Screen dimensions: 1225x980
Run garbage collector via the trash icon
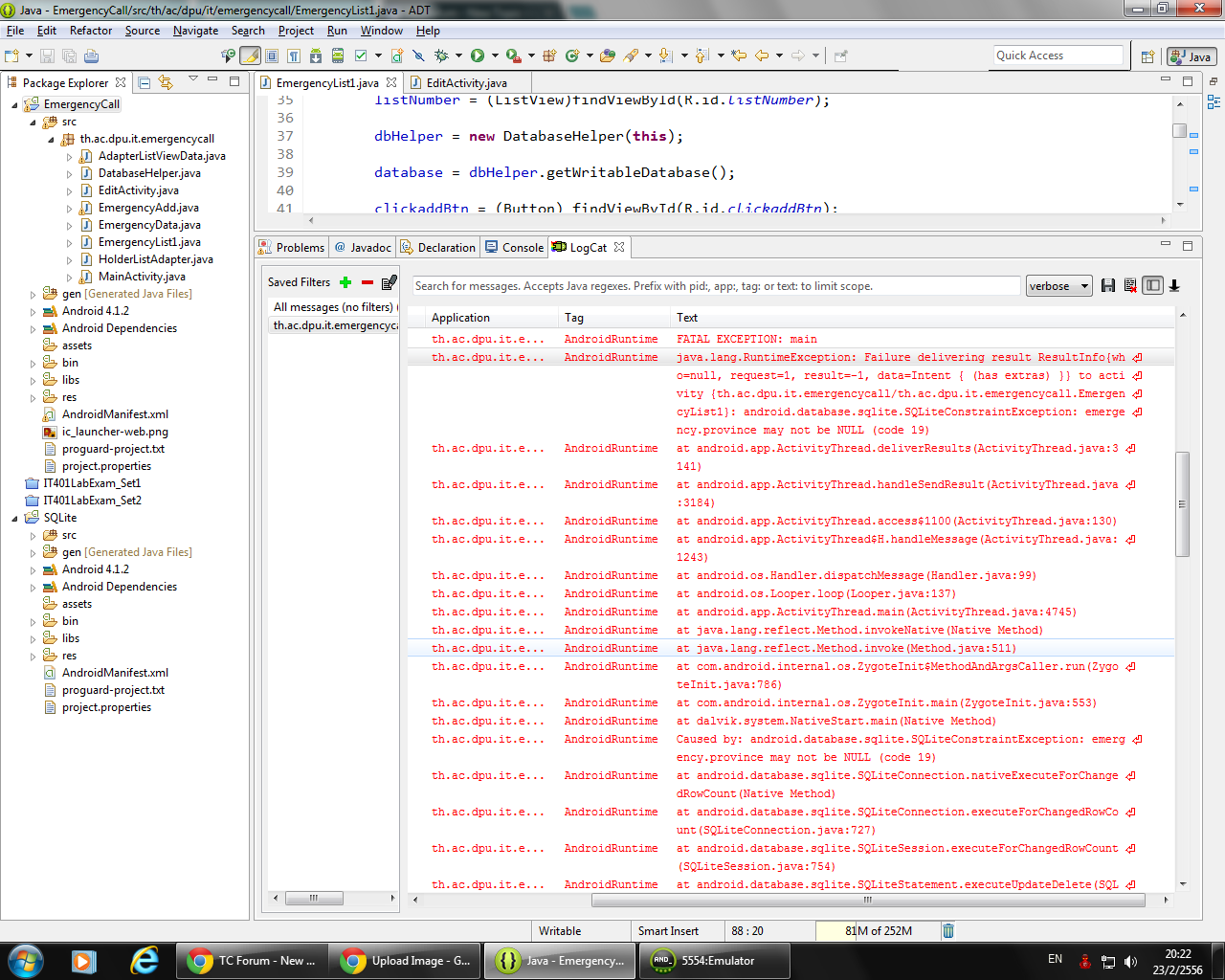[x=947, y=930]
